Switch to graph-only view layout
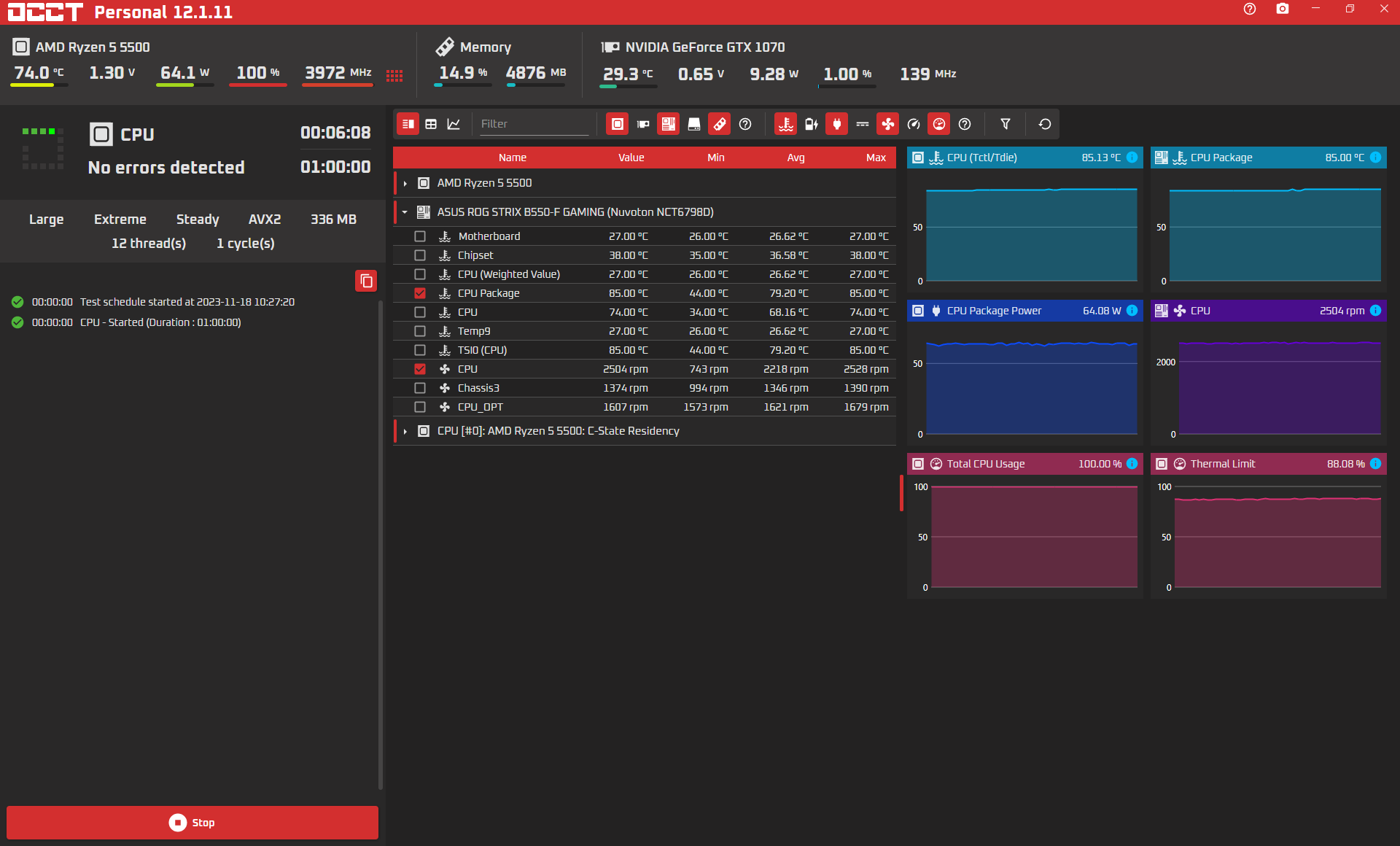Image resolution: width=1400 pixels, height=846 pixels. point(454,124)
